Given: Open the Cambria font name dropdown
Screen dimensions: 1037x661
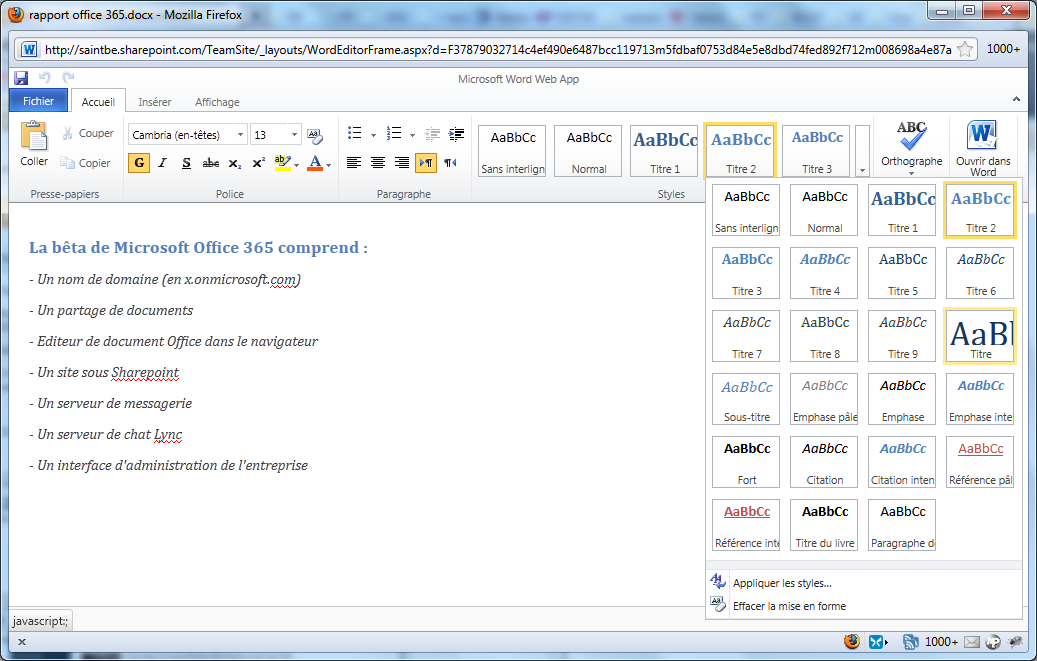Looking at the screenshot, I should [x=241, y=134].
